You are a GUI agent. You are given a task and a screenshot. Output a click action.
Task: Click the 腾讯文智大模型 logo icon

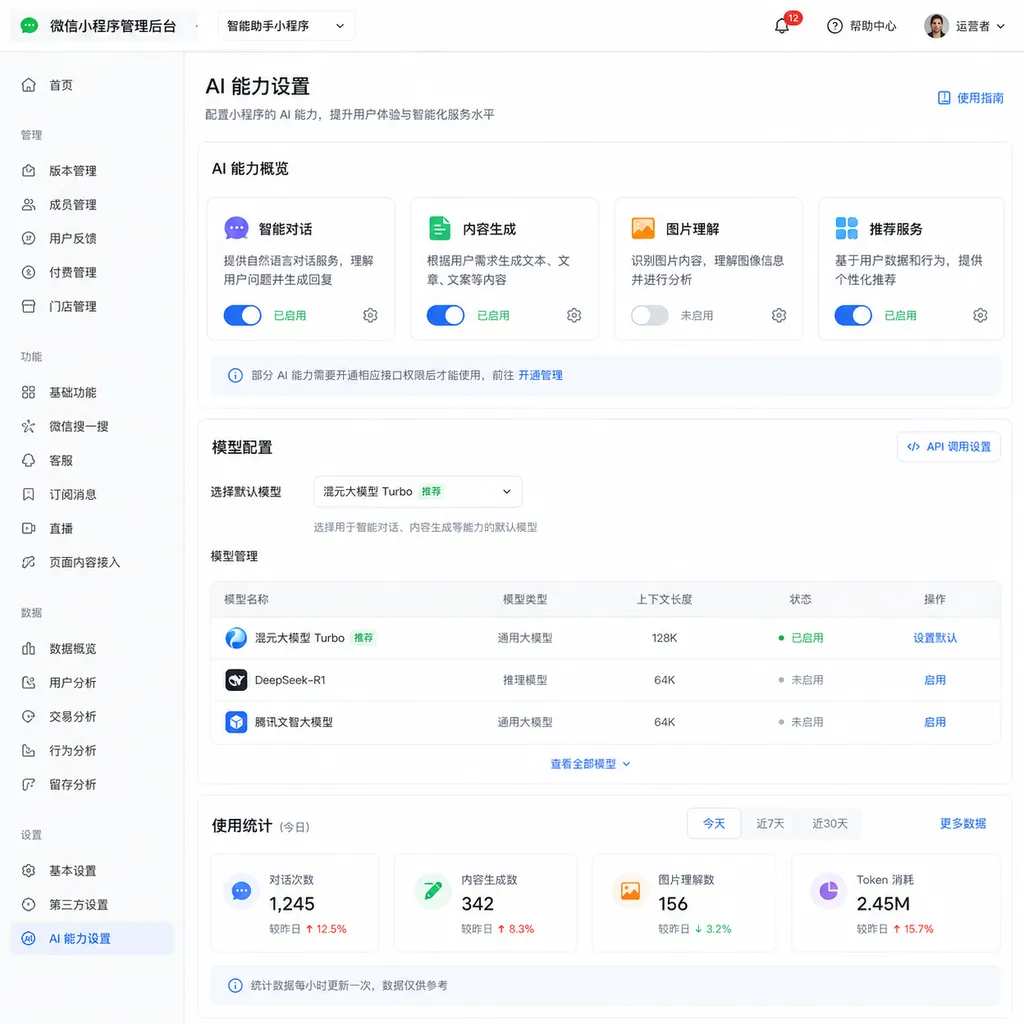(236, 722)
